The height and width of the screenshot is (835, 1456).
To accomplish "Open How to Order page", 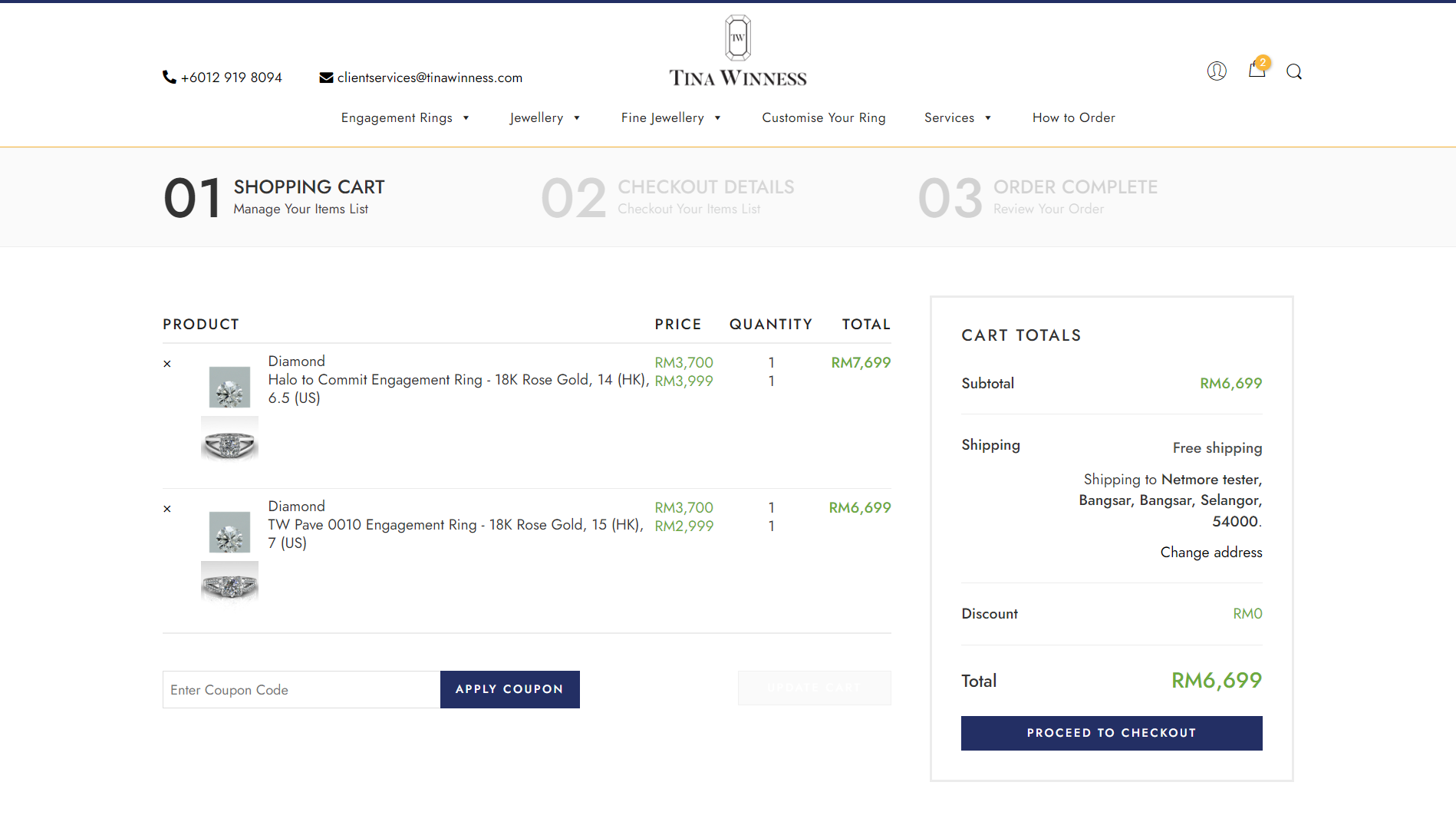I will coord(1074,117).
